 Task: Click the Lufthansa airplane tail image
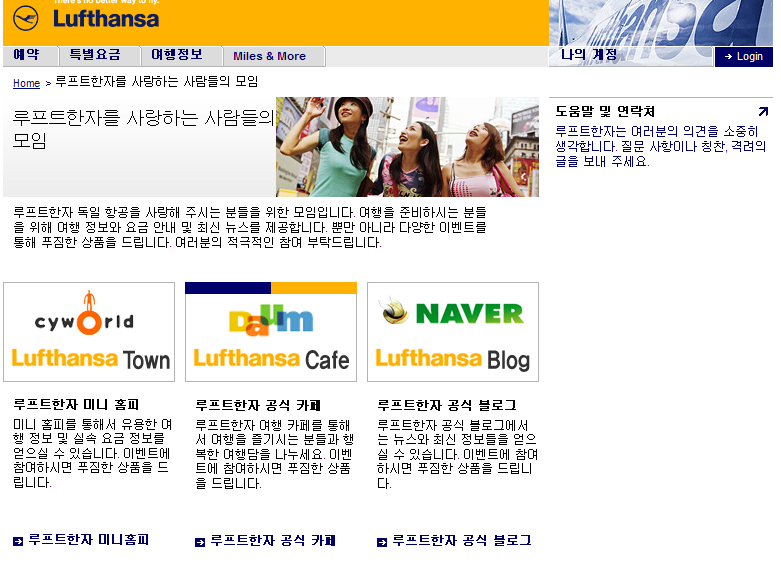(661, 23)
